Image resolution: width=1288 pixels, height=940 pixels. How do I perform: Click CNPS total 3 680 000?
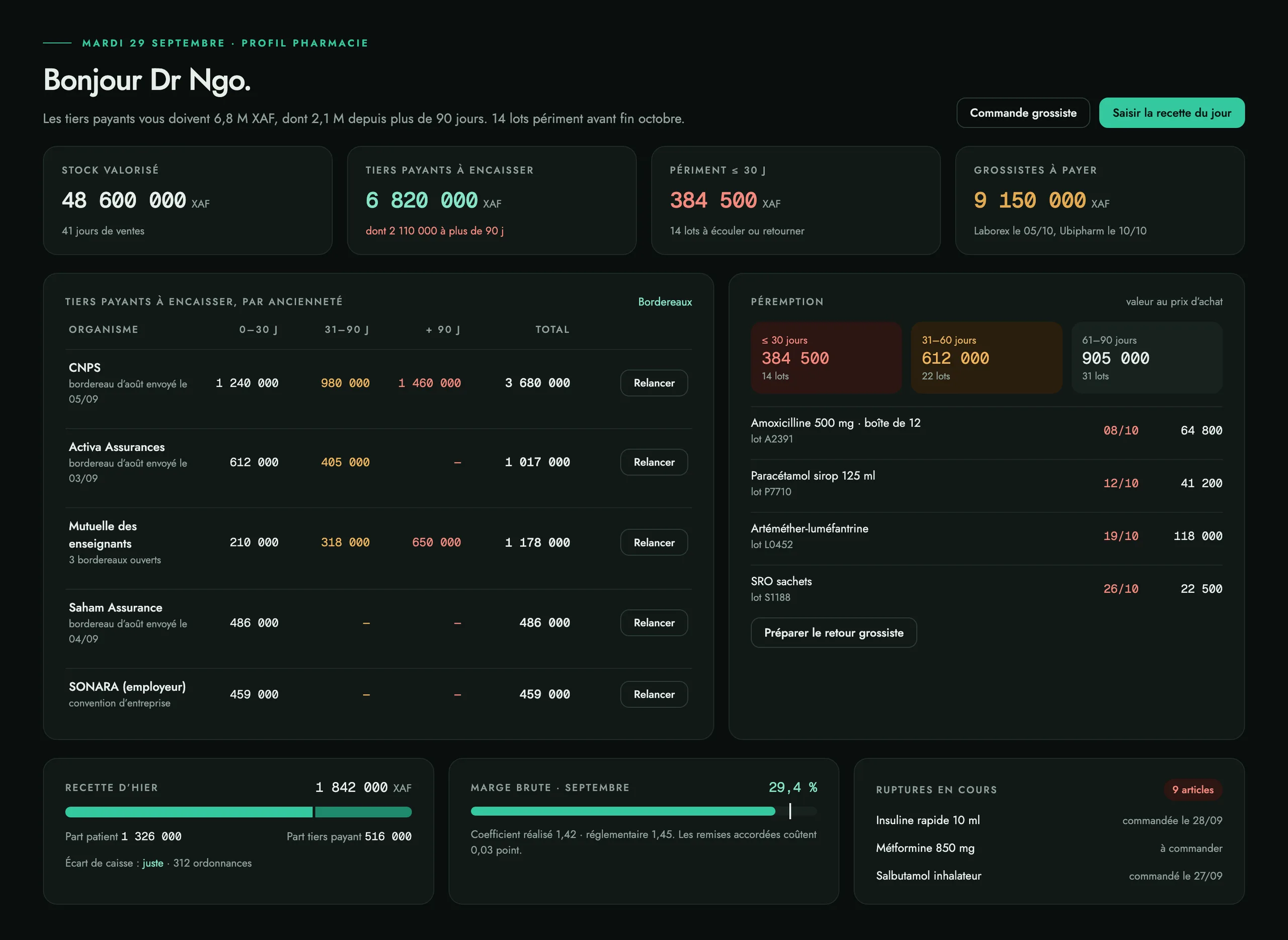pos(537,383)
